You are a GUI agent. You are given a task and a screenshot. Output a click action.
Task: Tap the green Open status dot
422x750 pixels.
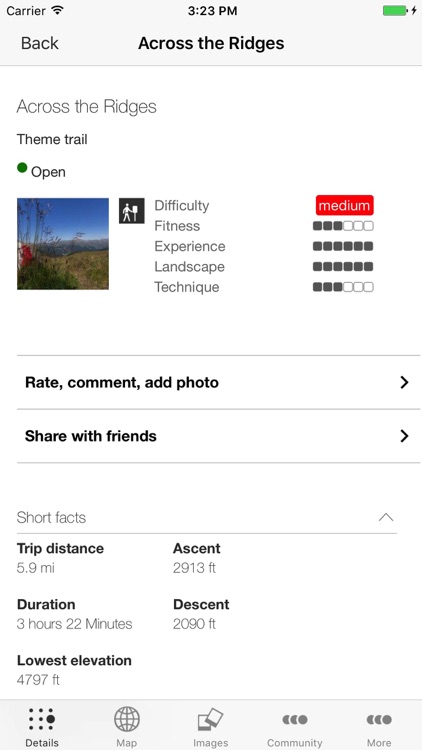pyautogui.click(x=22, y=168)
